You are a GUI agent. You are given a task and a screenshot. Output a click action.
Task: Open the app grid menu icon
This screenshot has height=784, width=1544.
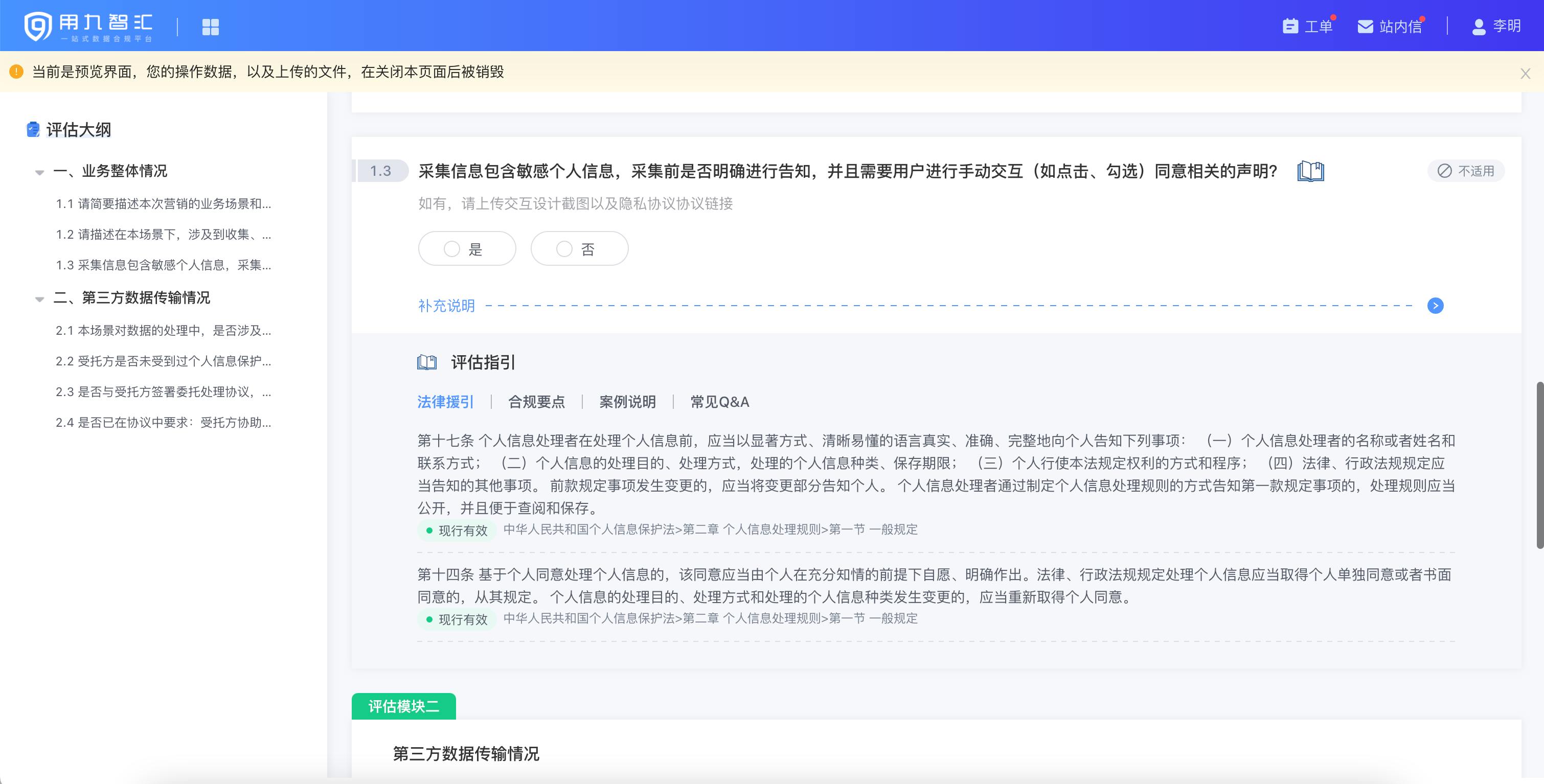(x=210, y=27)
